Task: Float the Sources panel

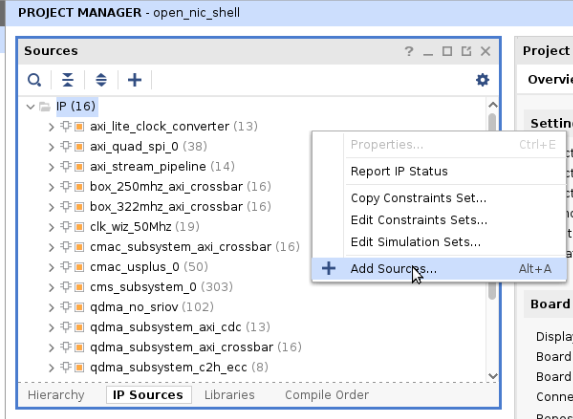Action: click(466, 51)
